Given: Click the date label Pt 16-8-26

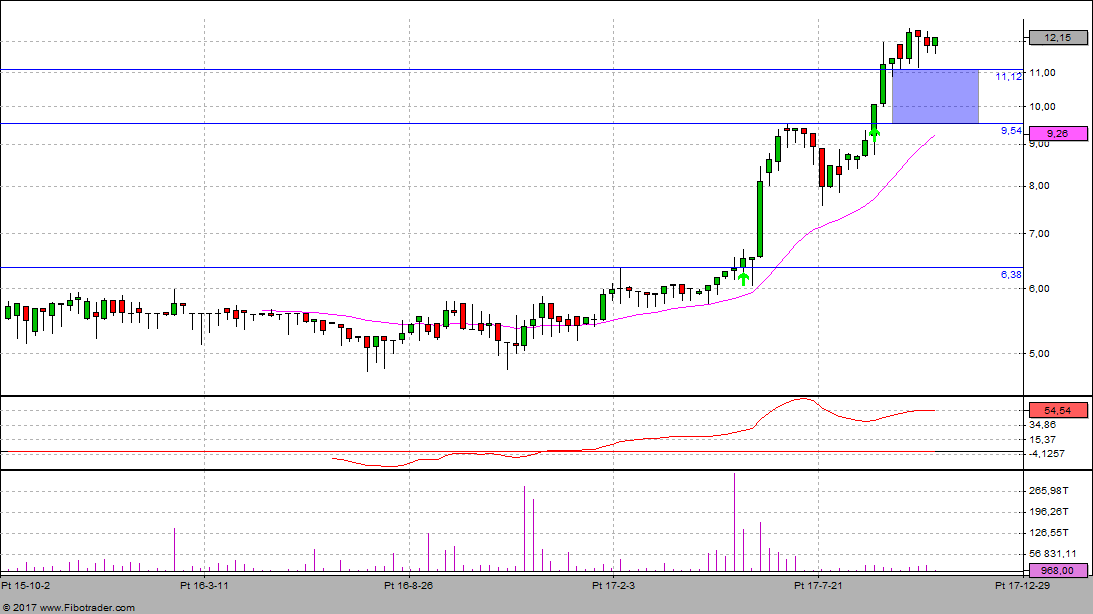Looking at the screenshot, I should tap(408, 585).
